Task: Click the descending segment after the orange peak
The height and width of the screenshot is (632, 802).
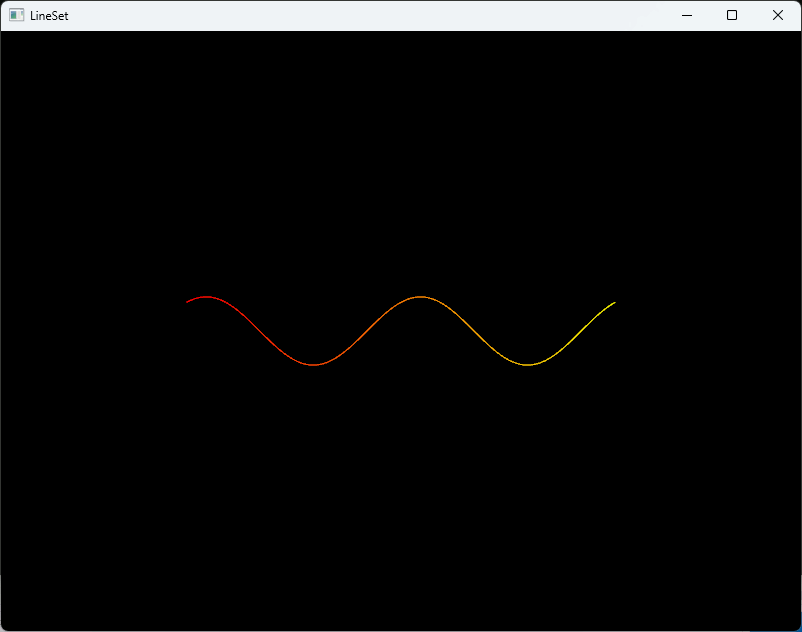Action: 474,331
